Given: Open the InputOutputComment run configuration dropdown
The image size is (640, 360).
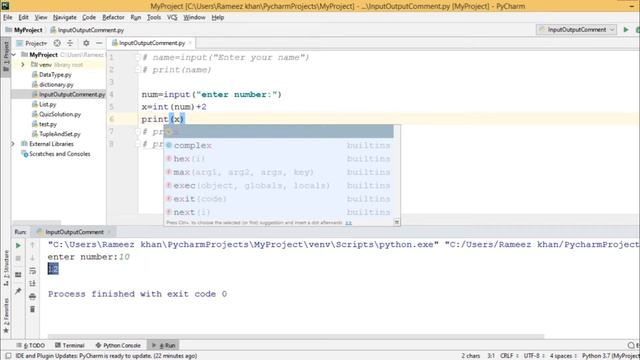Looking at the screenshot, I should (x=576, y=30).
